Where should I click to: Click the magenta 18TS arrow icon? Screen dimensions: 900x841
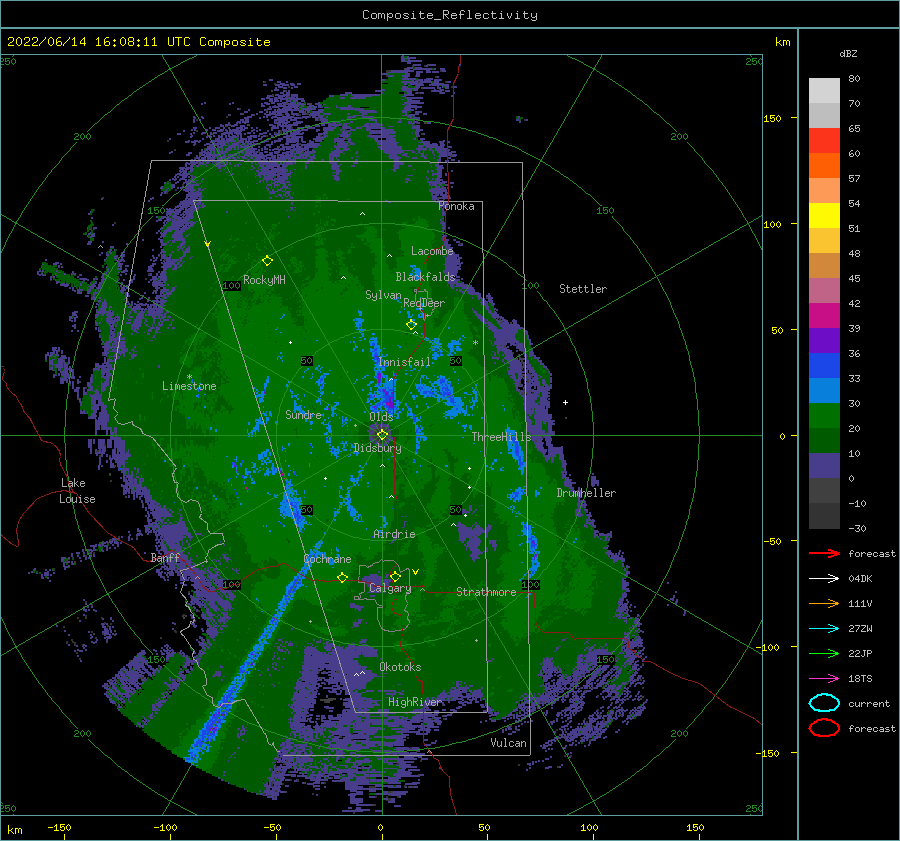824,679
